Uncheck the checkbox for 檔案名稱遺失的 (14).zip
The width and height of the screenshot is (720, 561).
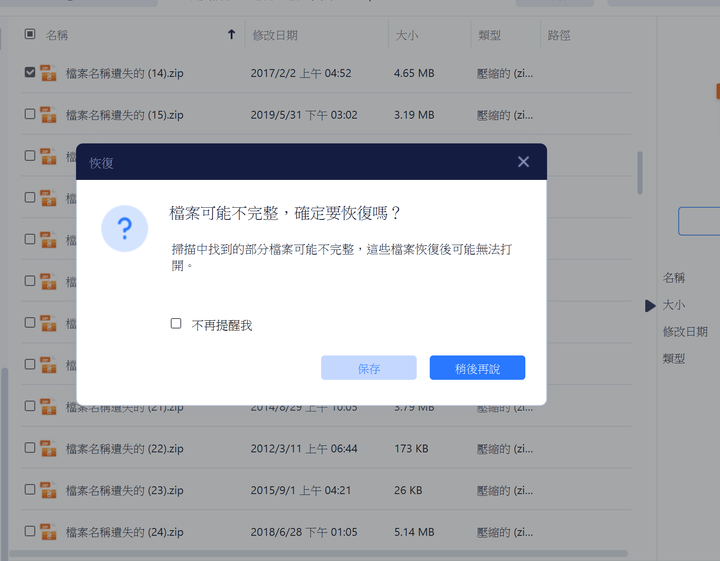click(30, 72)
